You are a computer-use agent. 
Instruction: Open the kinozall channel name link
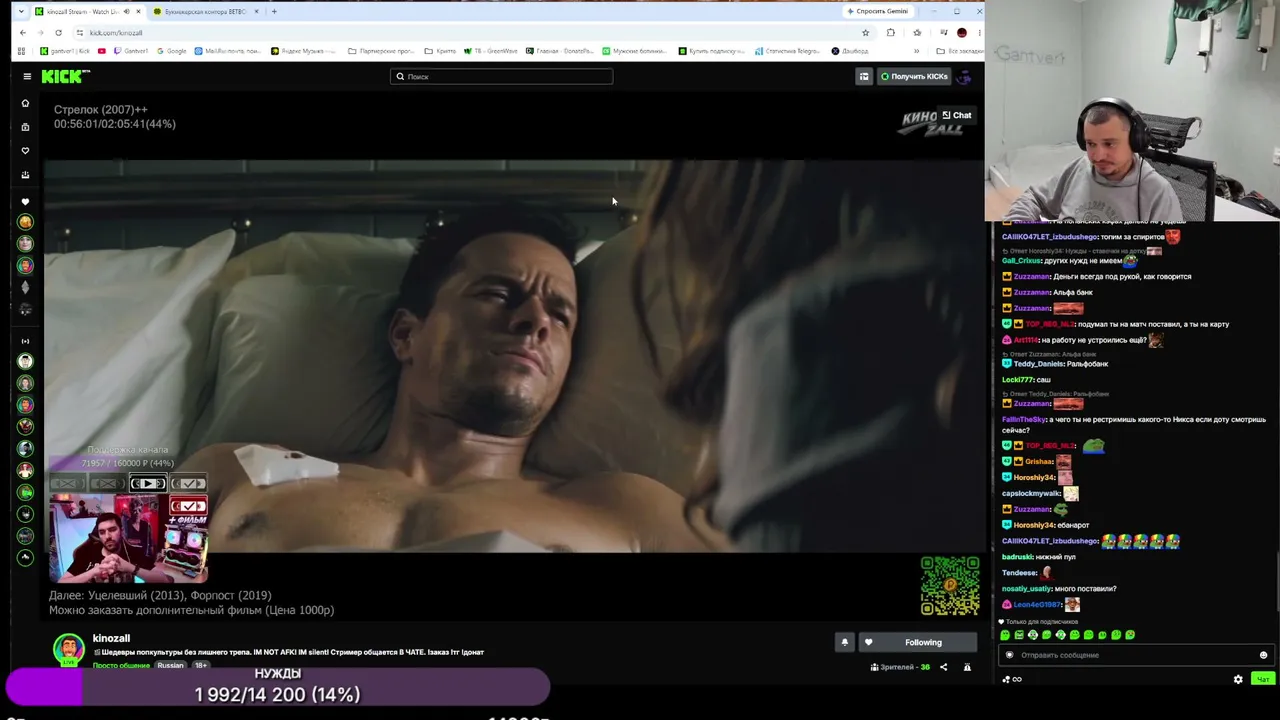click(x=111, y=638)
